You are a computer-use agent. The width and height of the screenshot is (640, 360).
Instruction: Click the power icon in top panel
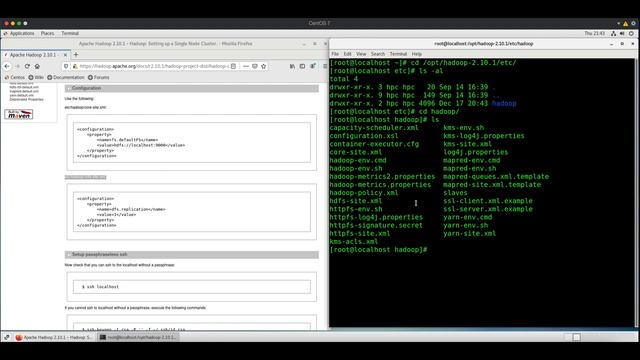coord(631,33)
